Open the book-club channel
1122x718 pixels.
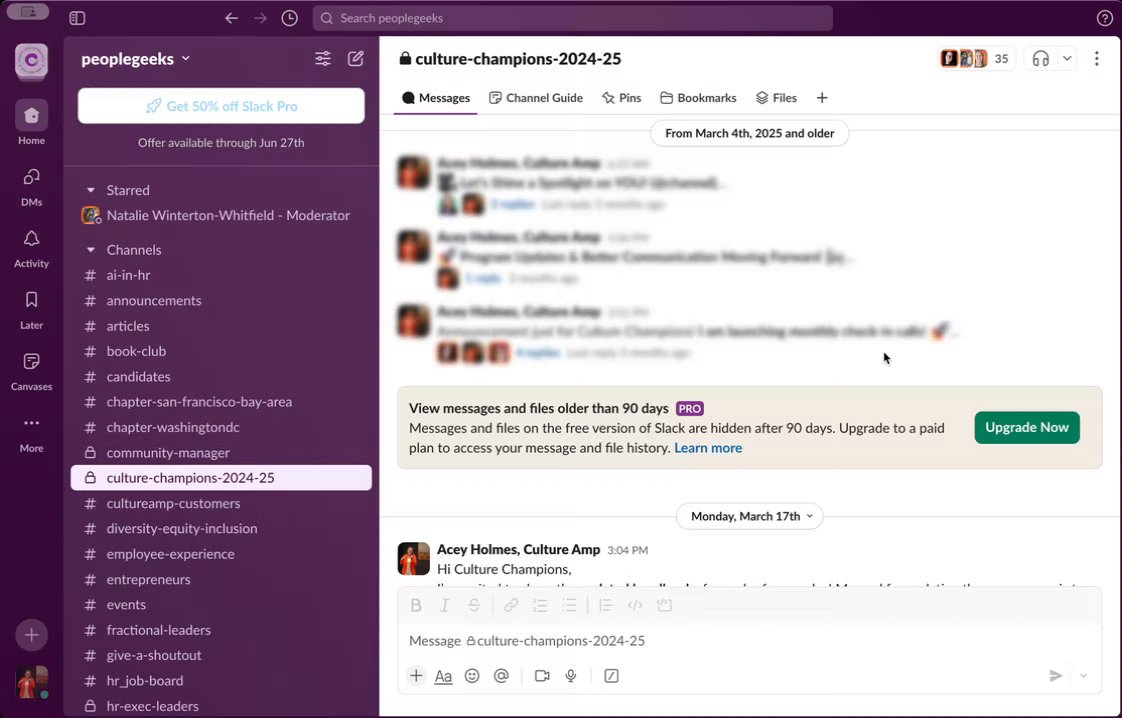[221, 351]
